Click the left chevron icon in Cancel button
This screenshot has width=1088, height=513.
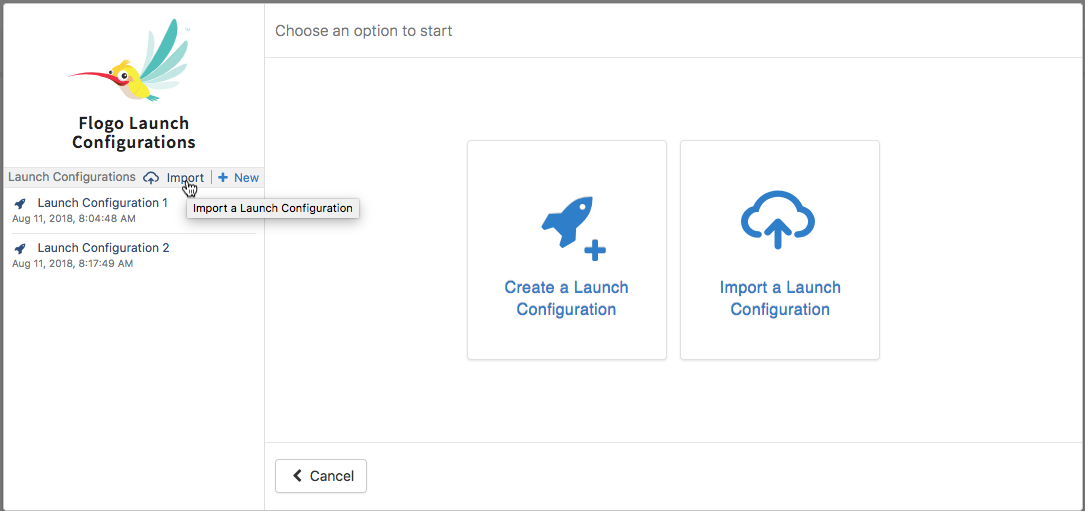(x=297, y=476)
